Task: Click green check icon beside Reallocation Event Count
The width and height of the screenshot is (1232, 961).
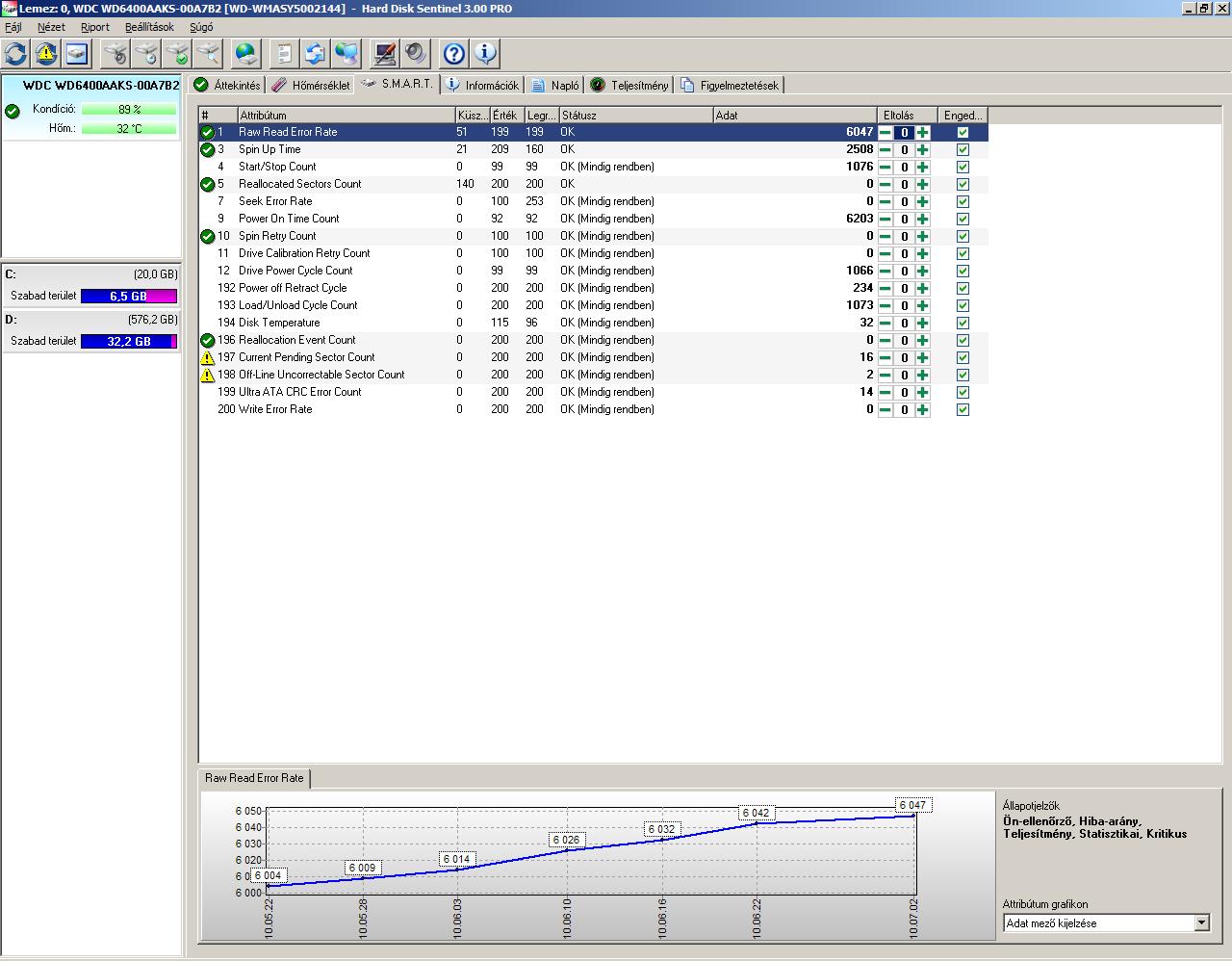Action: pyautogui.click(x=207, y=340)
